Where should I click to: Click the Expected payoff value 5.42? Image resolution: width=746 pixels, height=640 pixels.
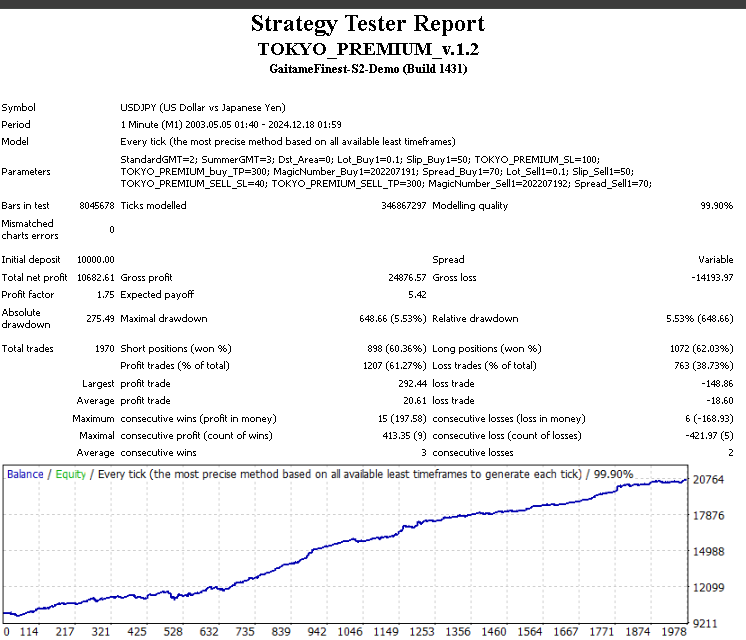pos(417,295)
